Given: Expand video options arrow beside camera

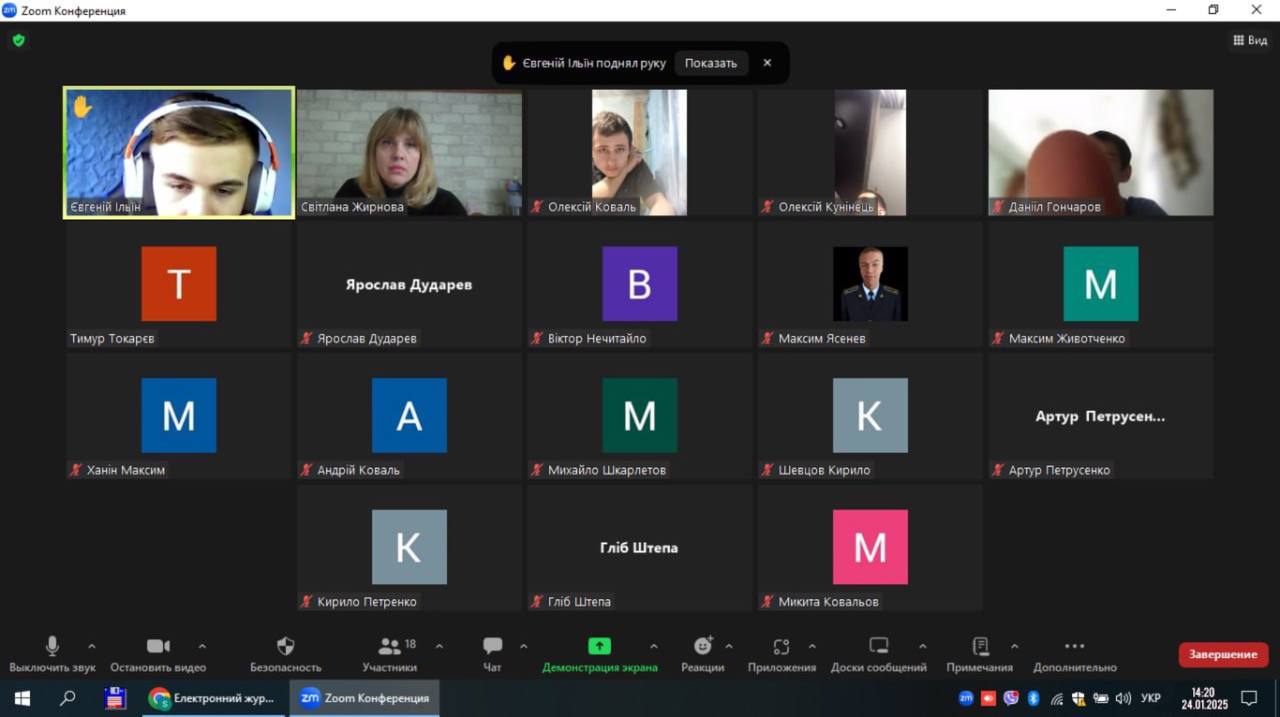Looking at the screenshot, I should (202, 646).
